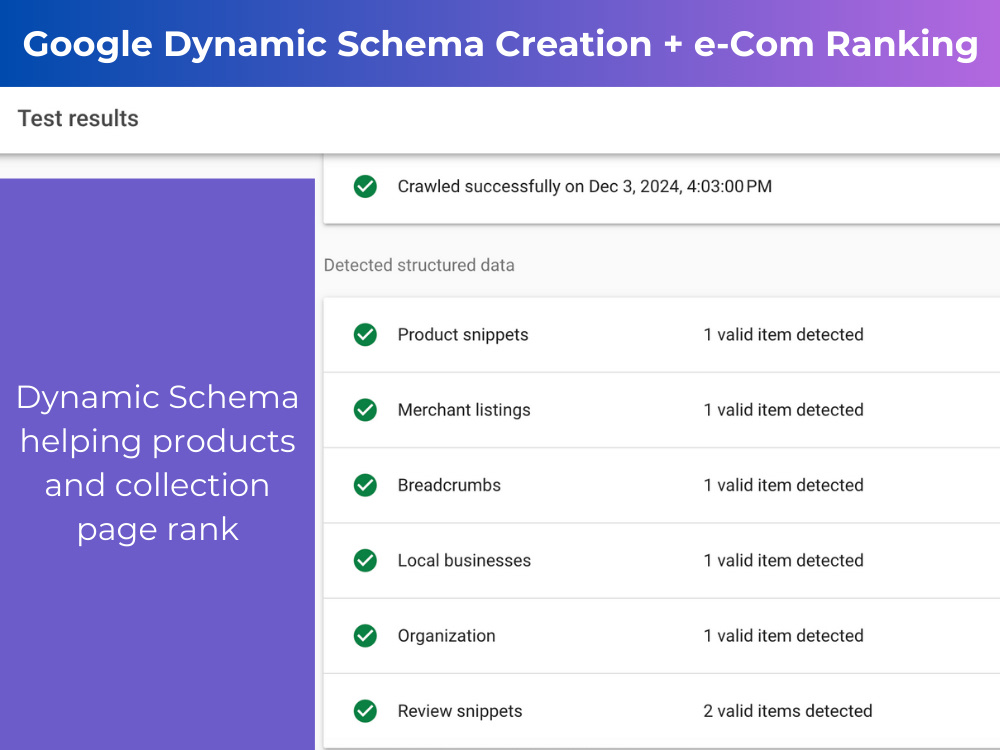Click the purple Dynamic Schema caption panel

coord(158,464)
